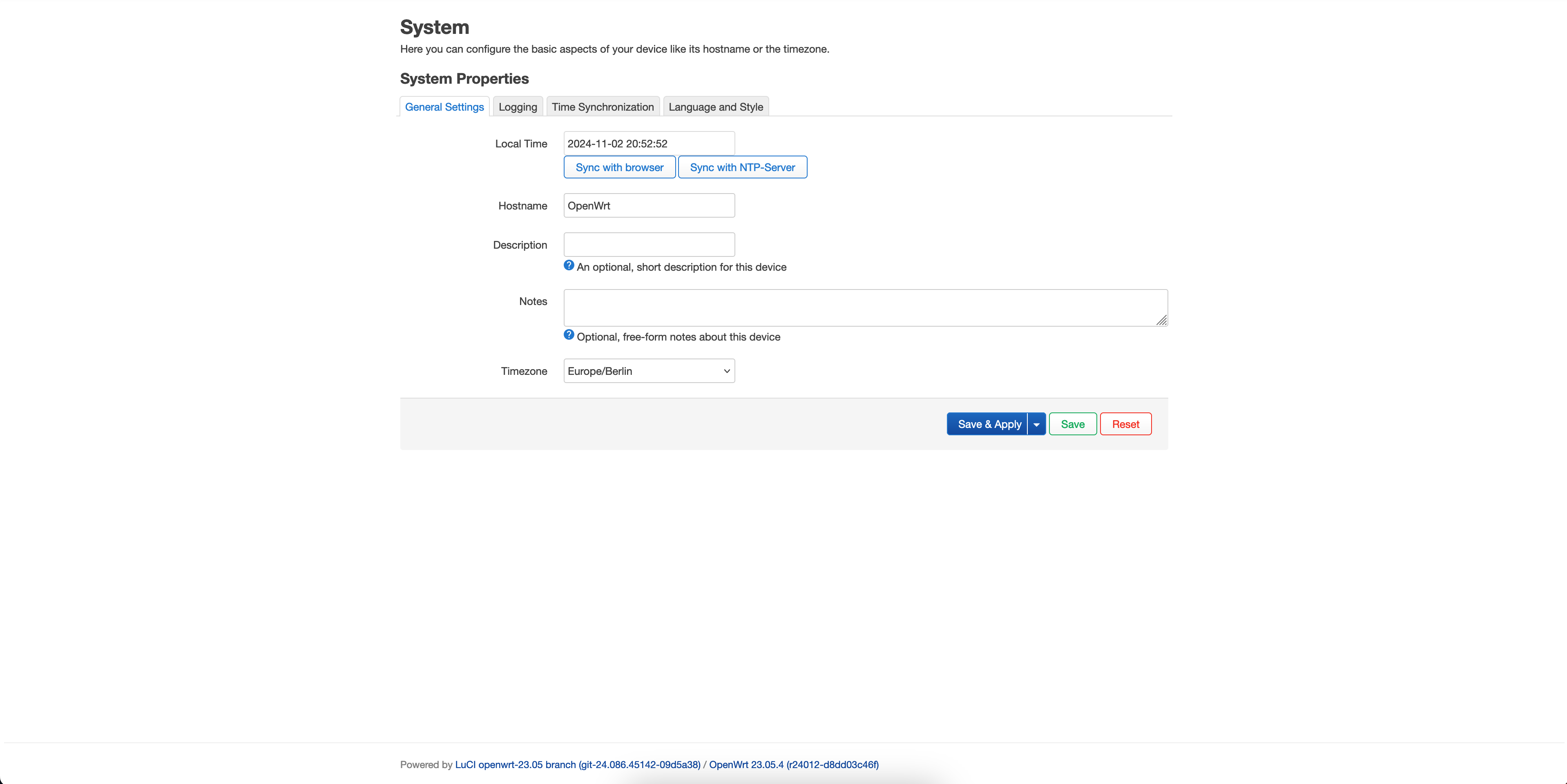Image resolution: width=1567 pixels, height=784 pixels.
Task: Click the 'Powered by' footer text
Action: [426, 764]
